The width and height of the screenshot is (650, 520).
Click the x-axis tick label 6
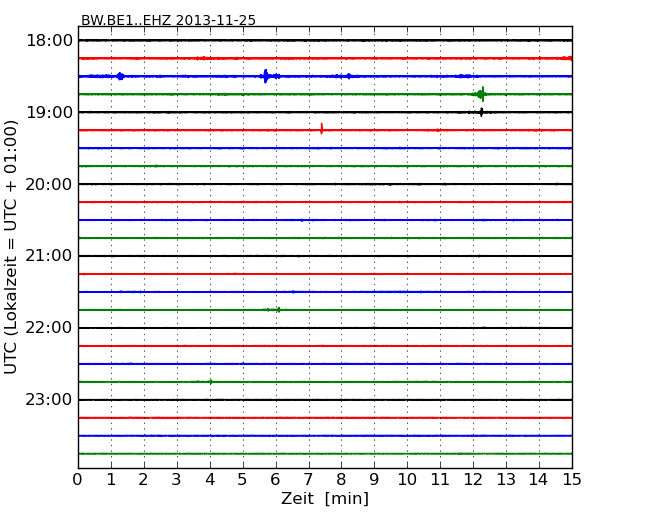[x=276, y=480]
